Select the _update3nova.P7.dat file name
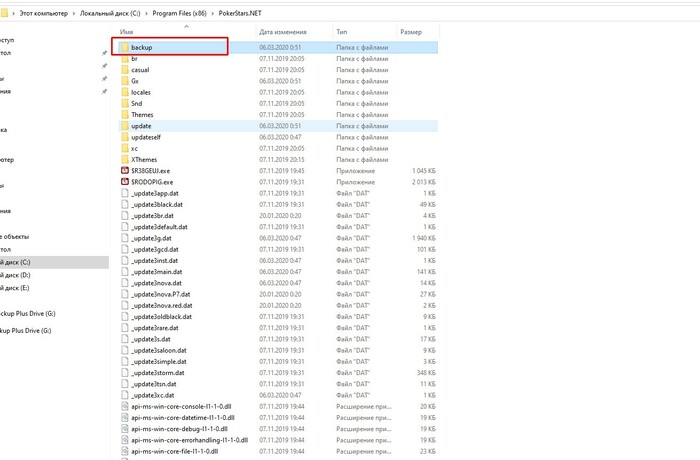This screenshot has width=700, height=460. click(161, 294)
